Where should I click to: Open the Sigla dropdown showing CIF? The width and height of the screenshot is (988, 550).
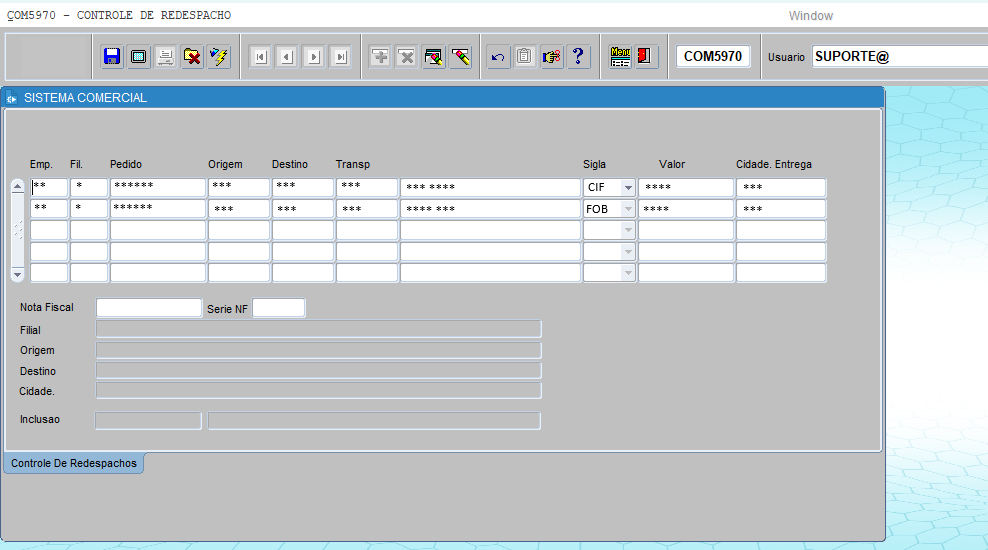627,188
